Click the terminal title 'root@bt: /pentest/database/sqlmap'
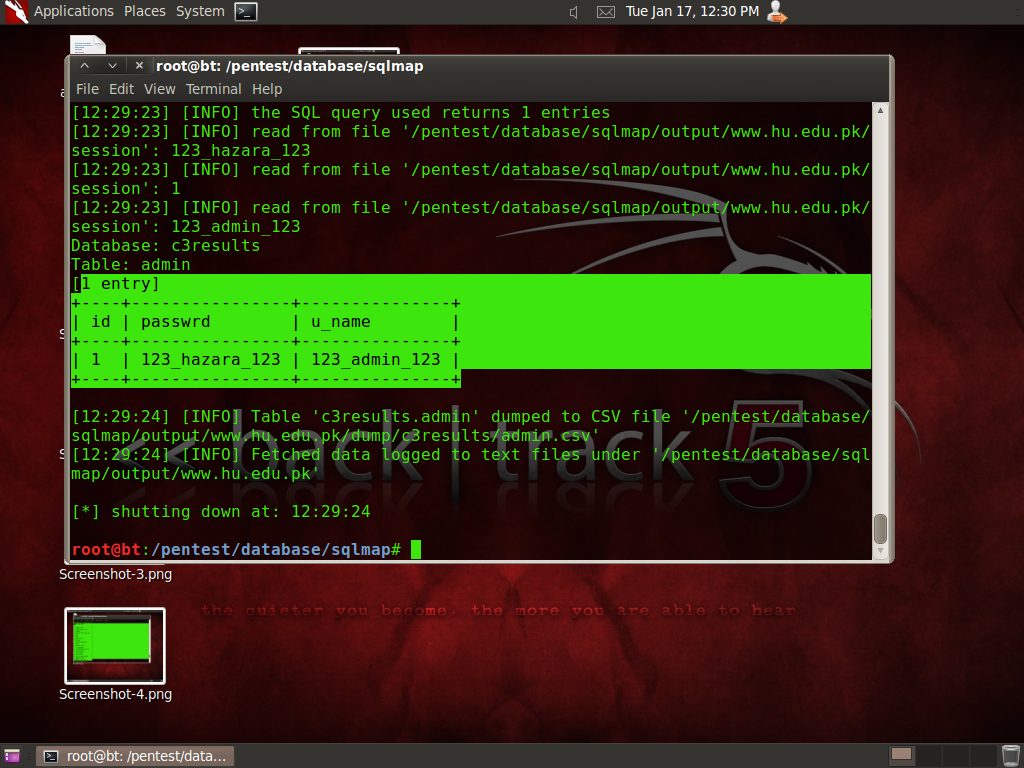This screenshot has height=768, width=1024. click(289, 66)
